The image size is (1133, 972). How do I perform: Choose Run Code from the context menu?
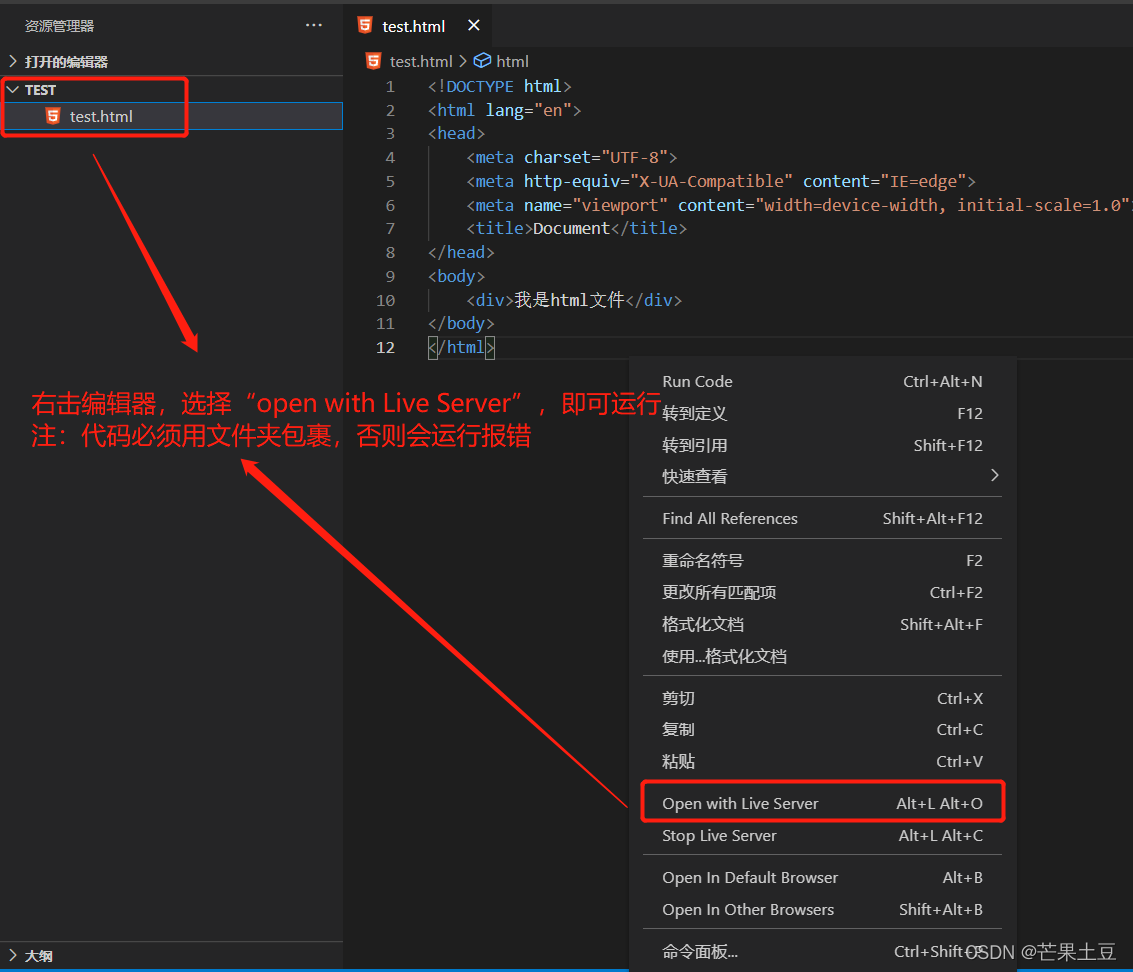tap(822, 382)
